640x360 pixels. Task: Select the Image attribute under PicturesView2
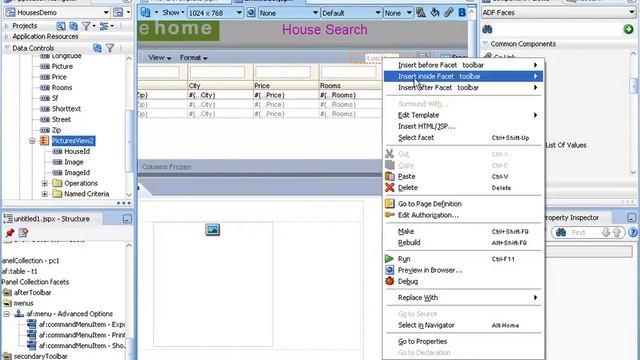pyautogui.click(x=73, y=162)
